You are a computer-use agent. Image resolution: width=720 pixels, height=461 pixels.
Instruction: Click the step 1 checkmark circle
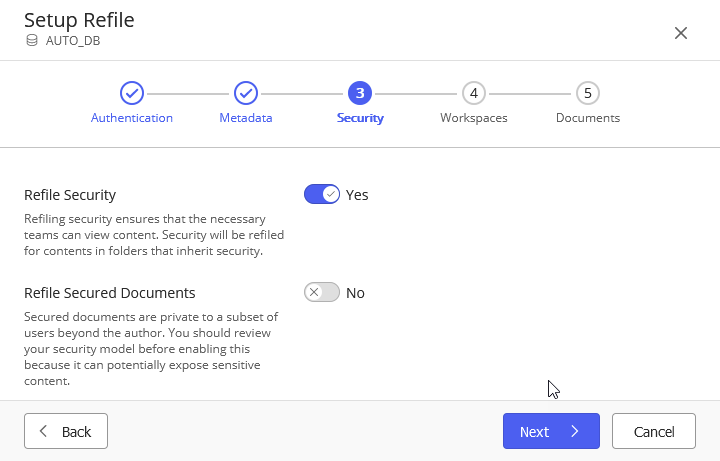pos(132,93)
